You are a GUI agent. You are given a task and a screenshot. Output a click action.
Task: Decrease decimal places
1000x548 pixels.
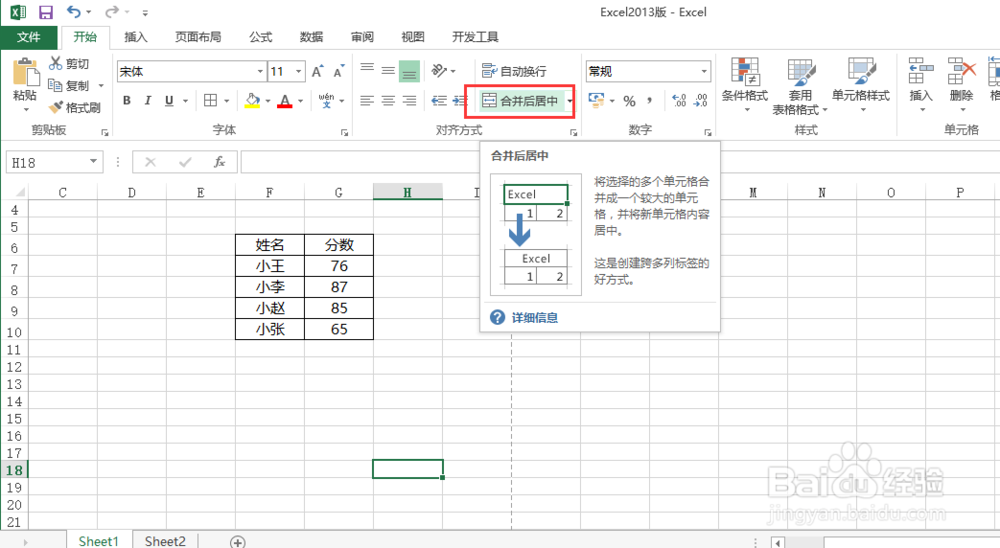[701, 101]
